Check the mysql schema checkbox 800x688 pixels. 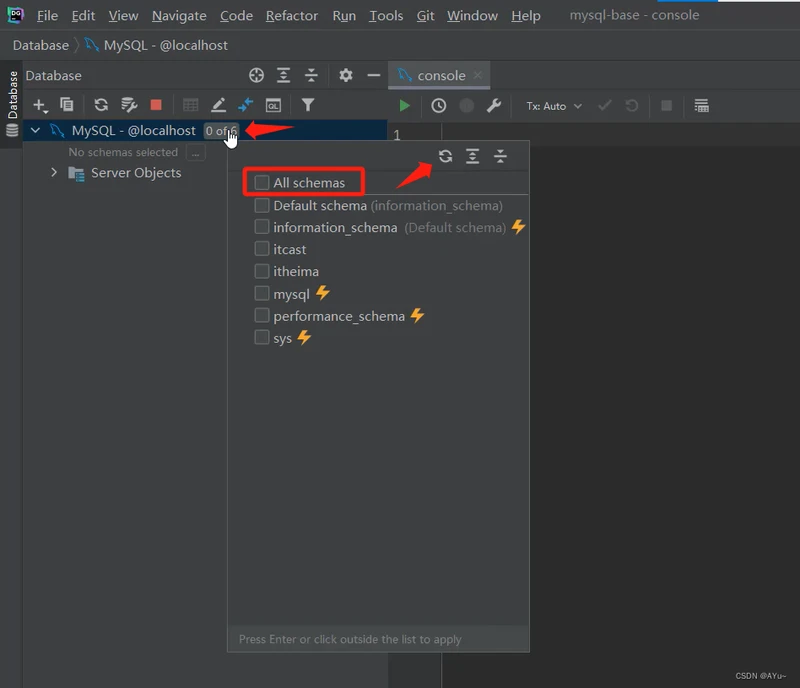point(262,293)
